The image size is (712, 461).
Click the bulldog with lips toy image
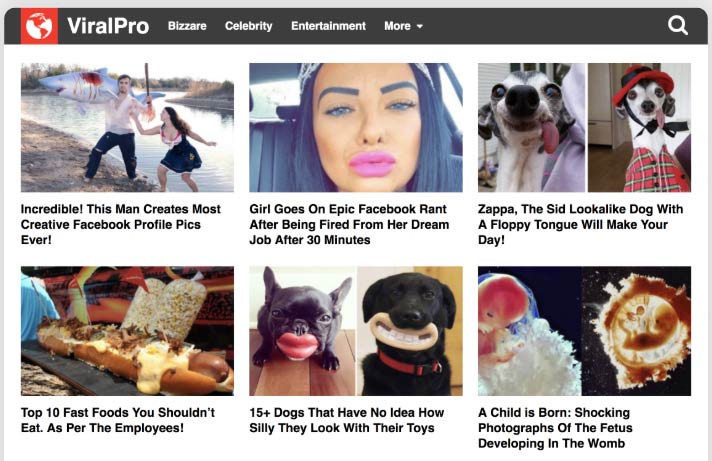[302, 331]
